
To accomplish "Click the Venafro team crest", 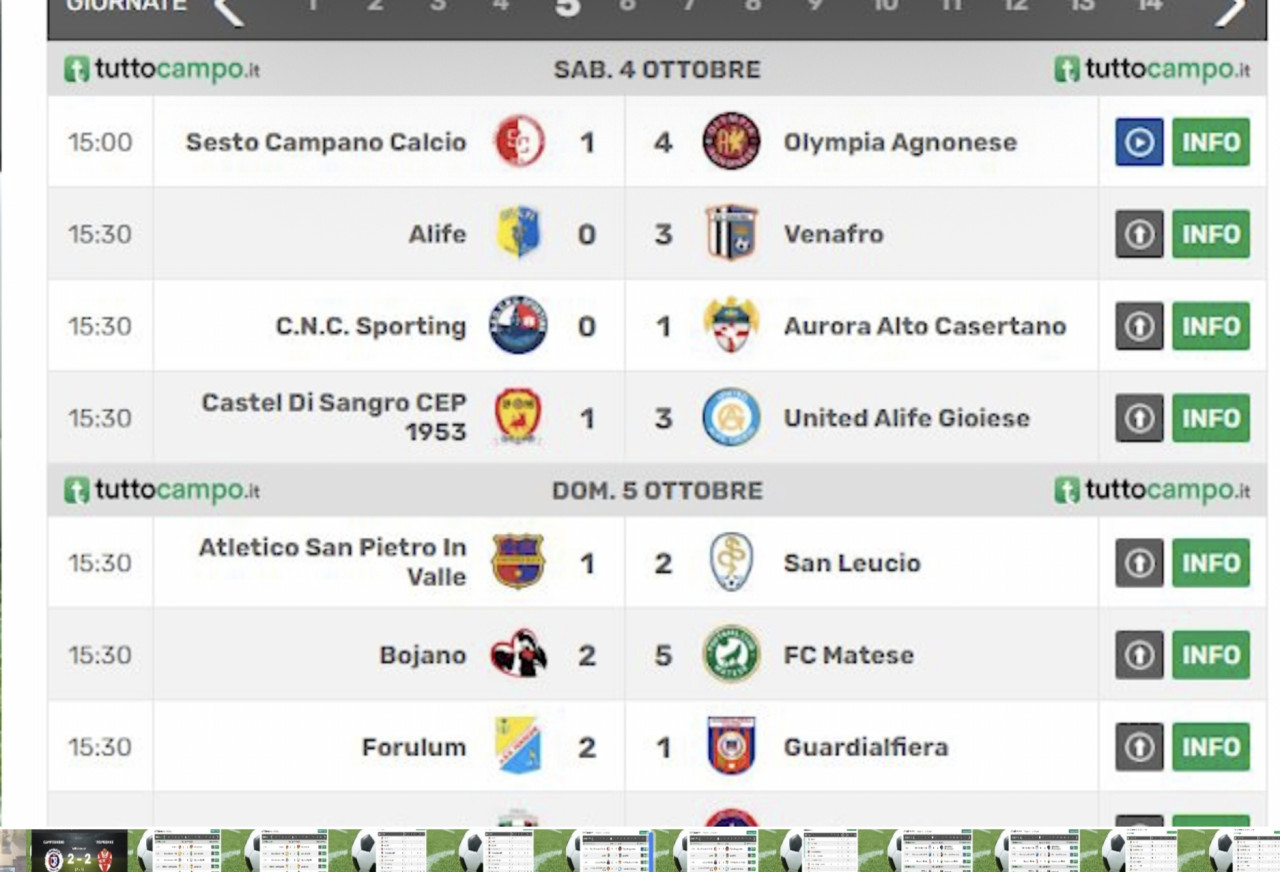I will click(x=731, y=233).
